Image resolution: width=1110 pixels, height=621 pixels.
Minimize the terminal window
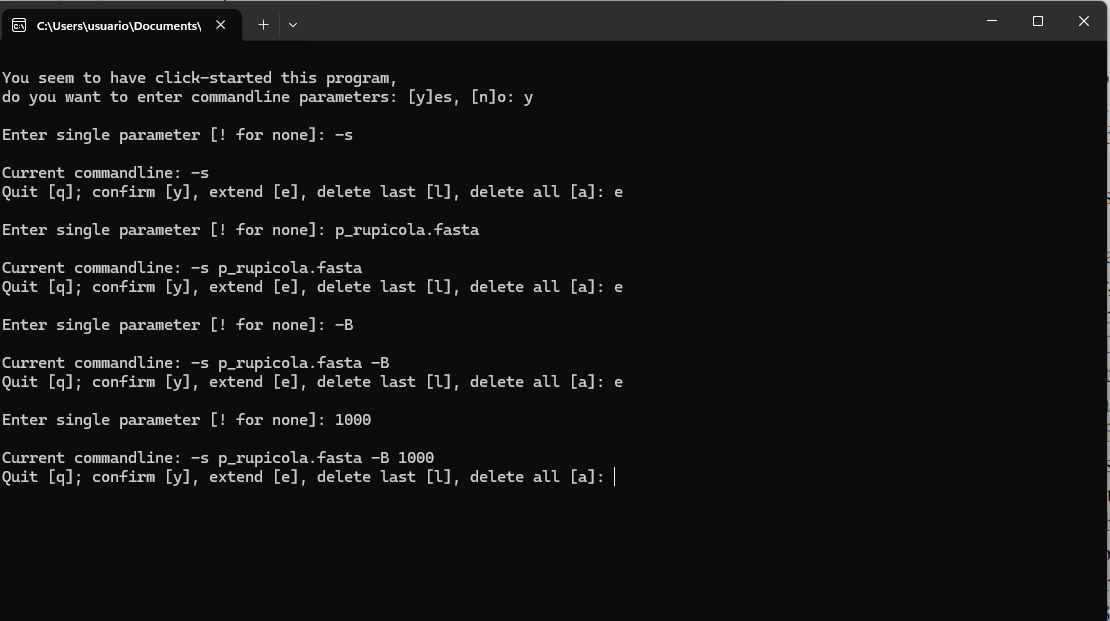[x=992, y=21]
